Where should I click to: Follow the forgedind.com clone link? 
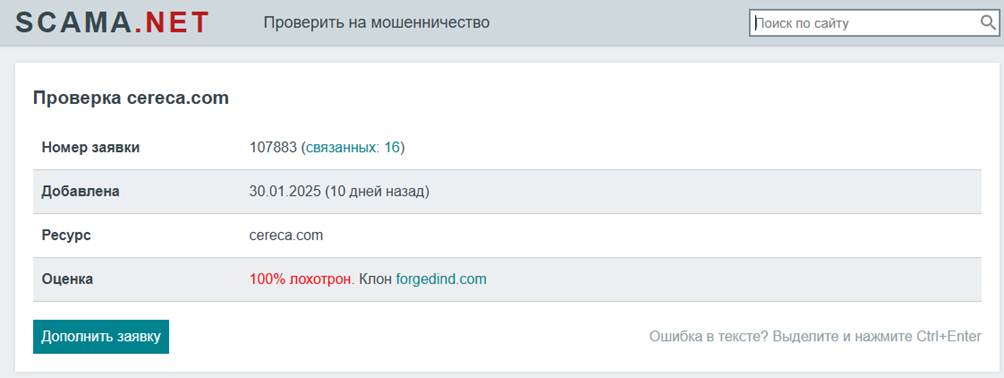(x=441, y=279)
